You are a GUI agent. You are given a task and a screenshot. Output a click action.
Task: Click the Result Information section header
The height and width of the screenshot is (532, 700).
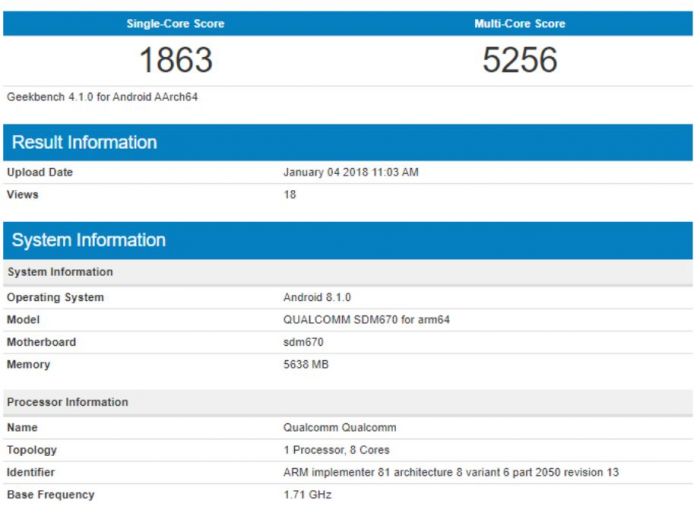84,142
